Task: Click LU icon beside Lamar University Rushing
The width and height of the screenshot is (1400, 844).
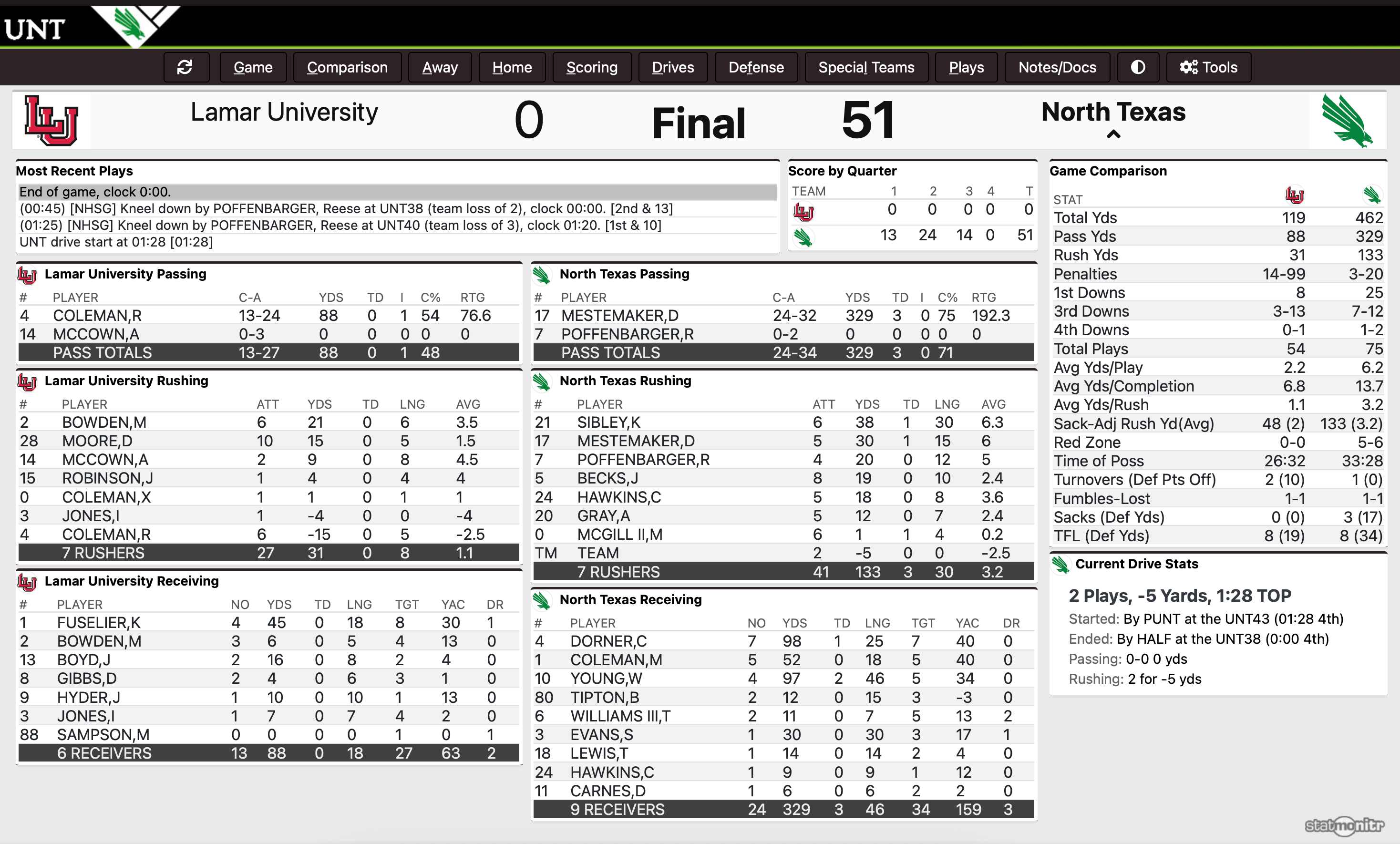Action: pyautogui.click(x=27, y=382)
